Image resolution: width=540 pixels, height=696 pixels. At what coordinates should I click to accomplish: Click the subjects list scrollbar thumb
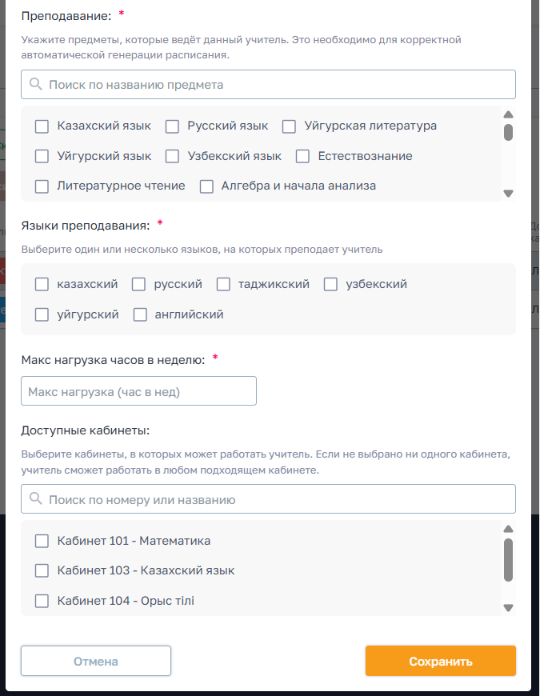point(508,132)
